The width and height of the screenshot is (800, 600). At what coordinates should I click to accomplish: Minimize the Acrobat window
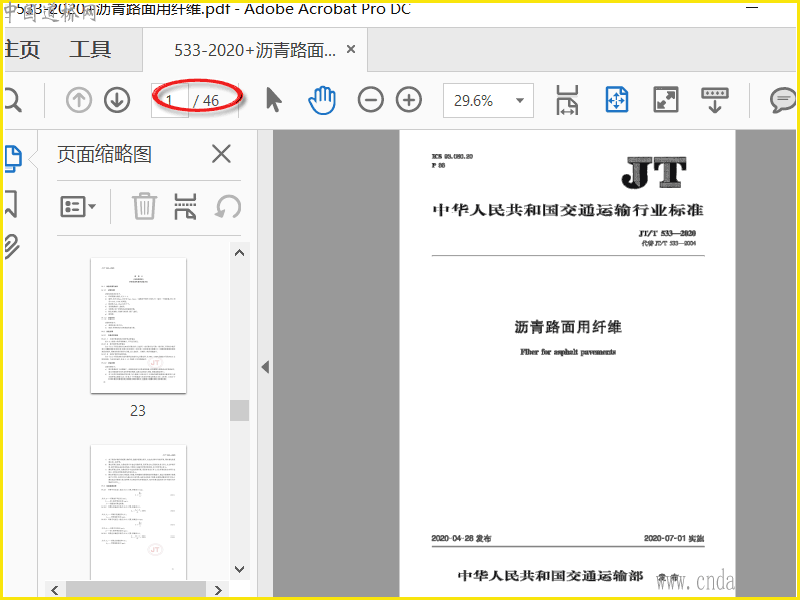pos(752,8)
